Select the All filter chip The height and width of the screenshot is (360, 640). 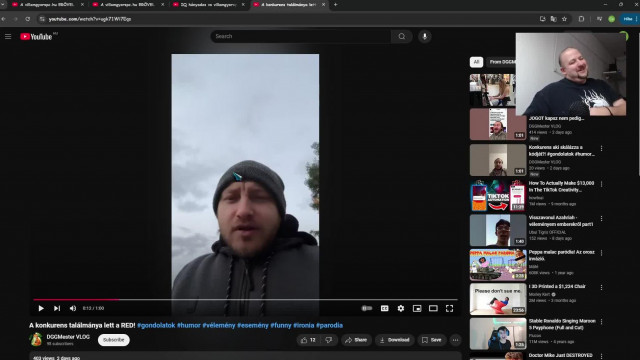tap(476, 62)
